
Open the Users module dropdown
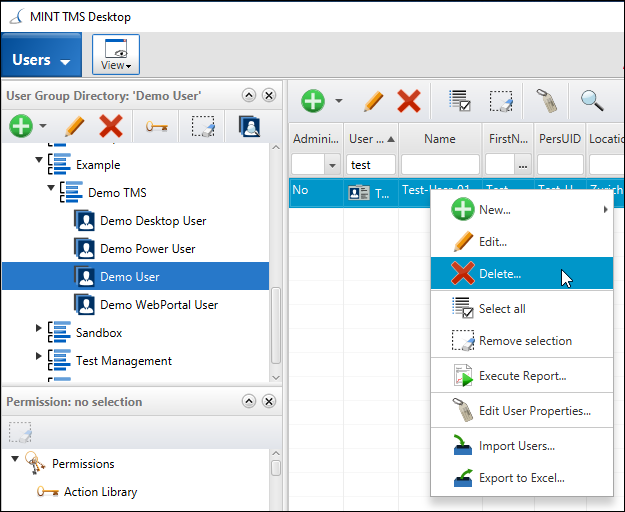(x=41, y=55)
